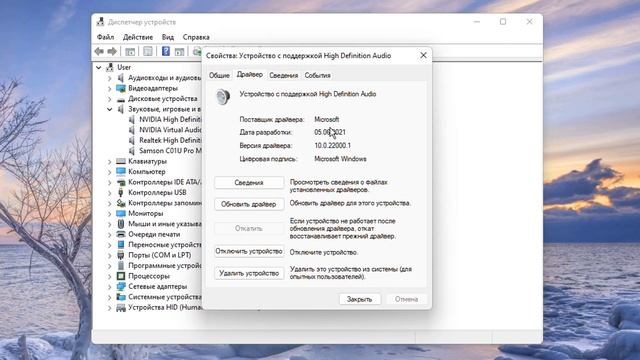Expand the Сетевые адаптеры node
This screenshot has height=360, width=640.
click(x=109, y=287)
